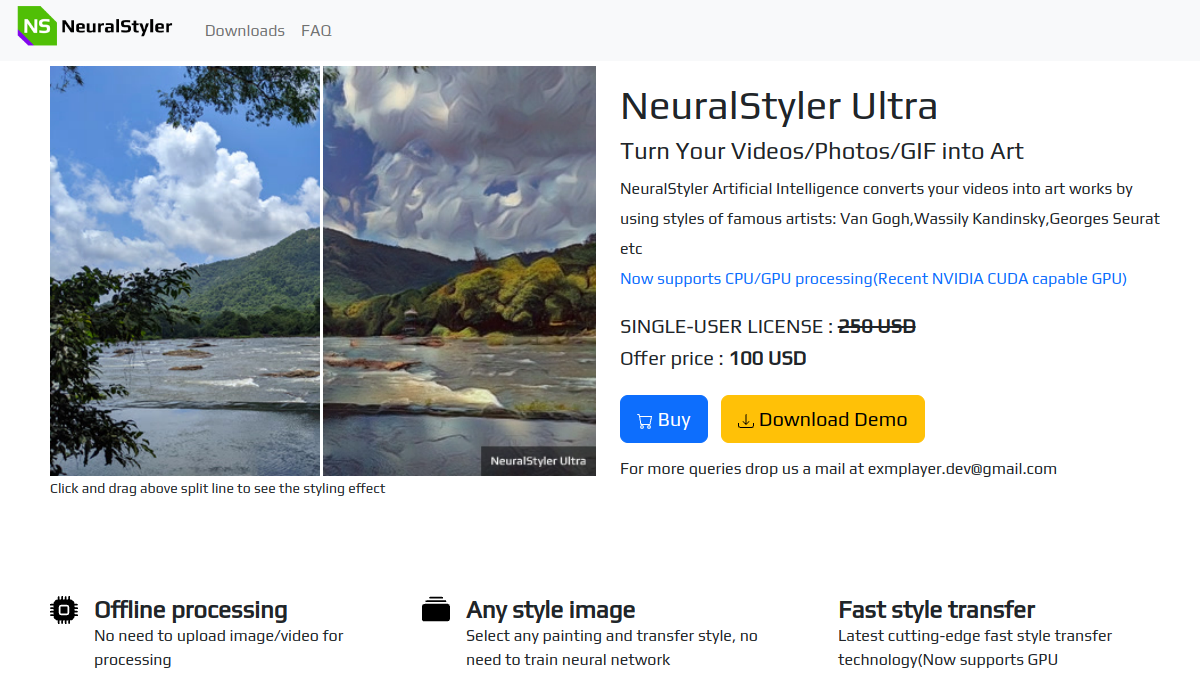1200x675 pixels.
Task: Click the NeuralStyler Ultra heading
Action: pos(779,106)
